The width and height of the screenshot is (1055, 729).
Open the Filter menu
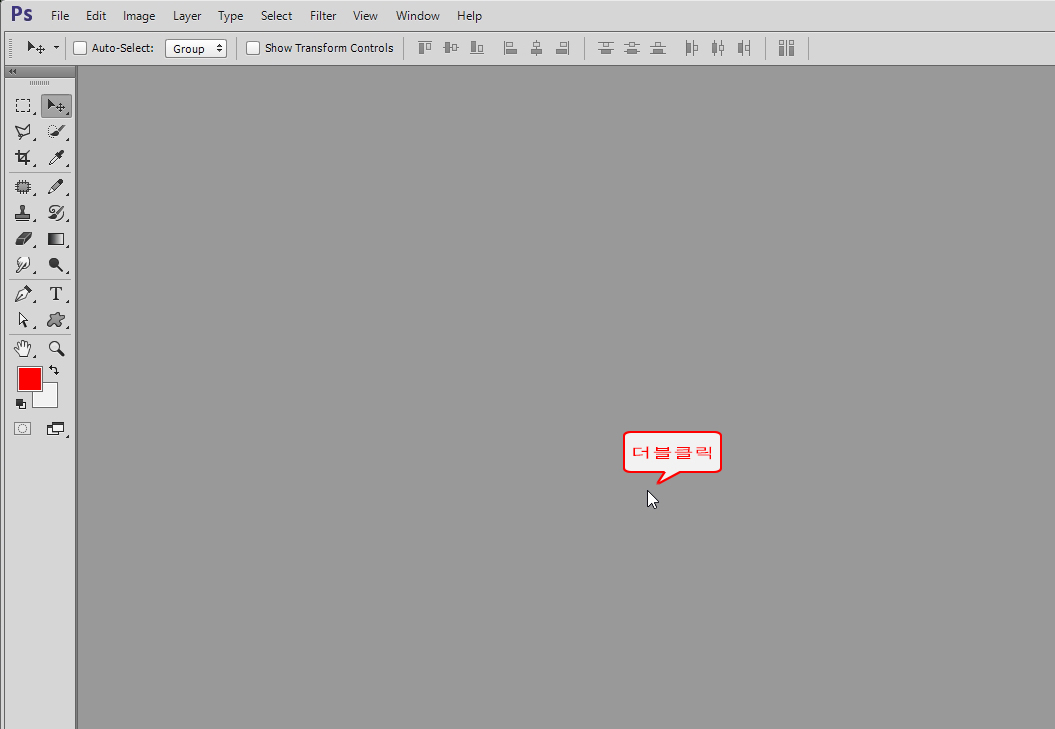coord(323,15)
